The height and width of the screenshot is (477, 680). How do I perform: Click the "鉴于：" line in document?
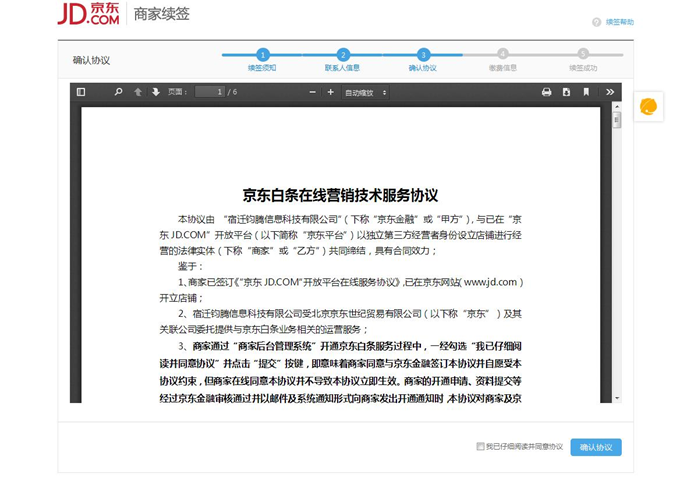(x=190, y=266)
